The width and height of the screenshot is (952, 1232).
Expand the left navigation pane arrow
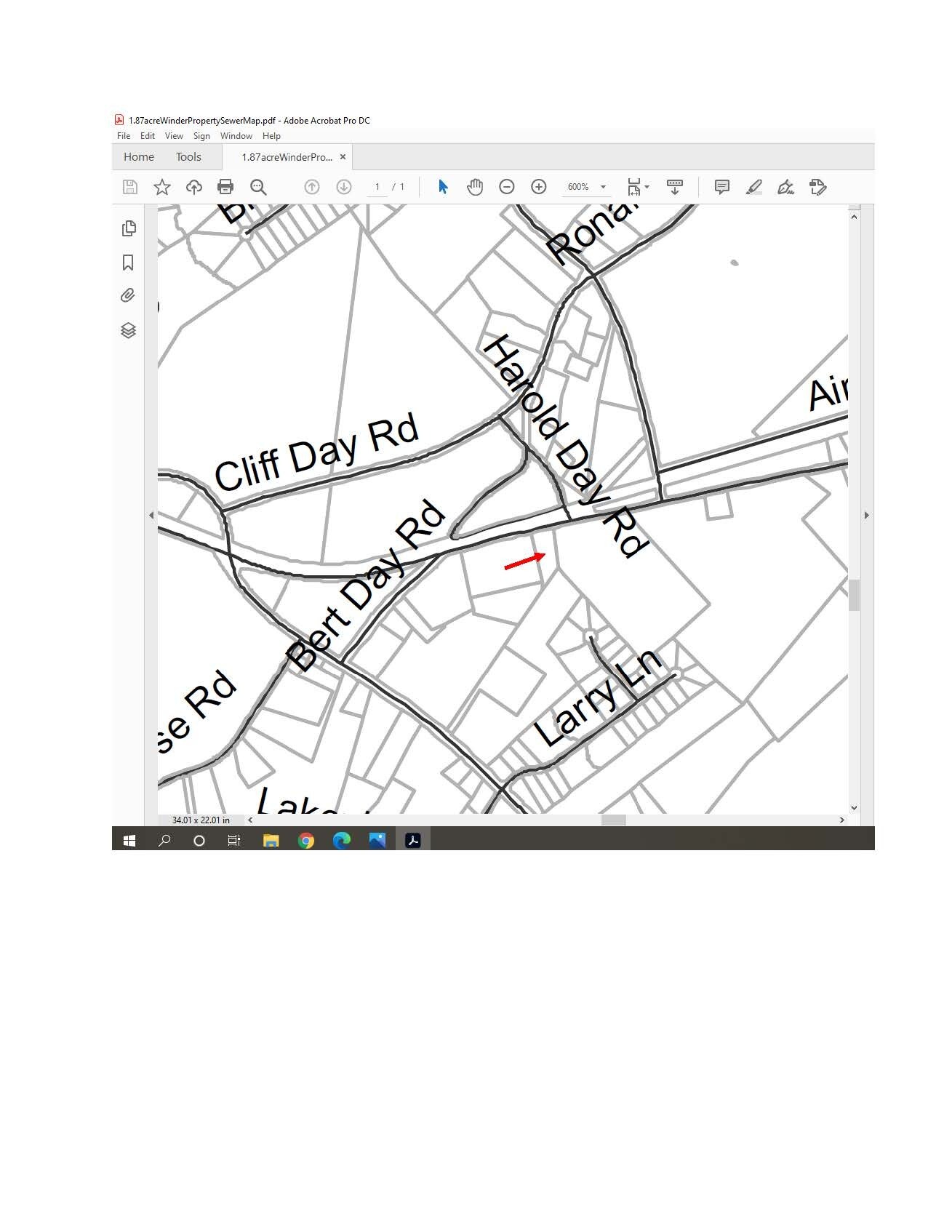coord(151,515)
